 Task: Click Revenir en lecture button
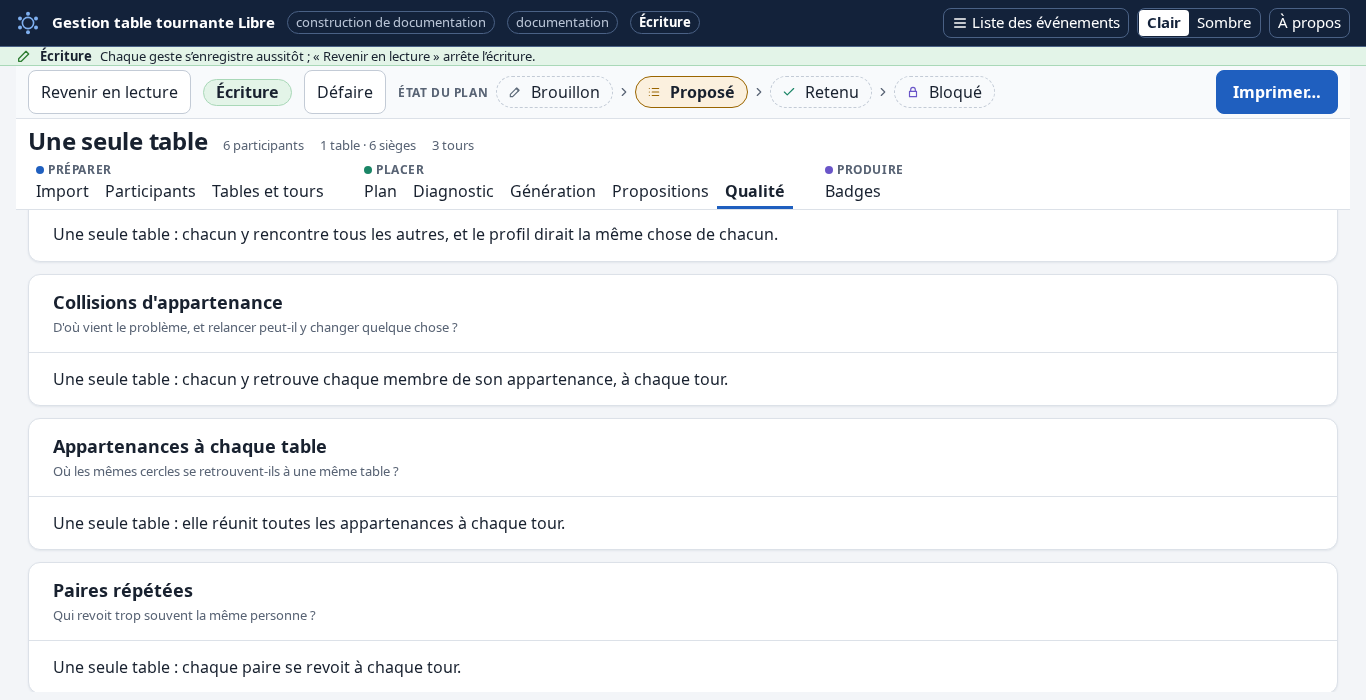pyautogui.click(x=109, y=92)
